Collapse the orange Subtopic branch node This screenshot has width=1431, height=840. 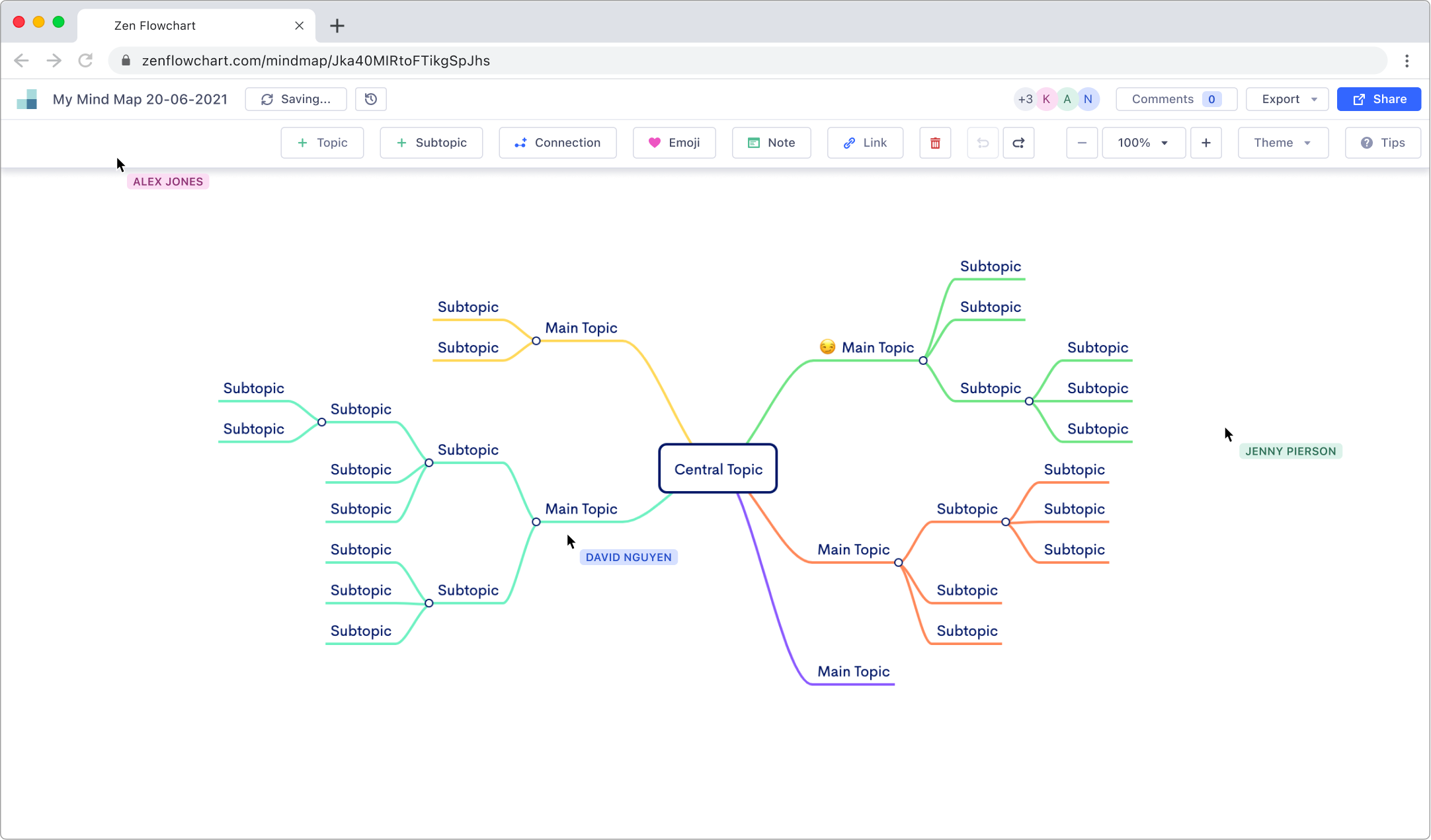coord(1006,521)
